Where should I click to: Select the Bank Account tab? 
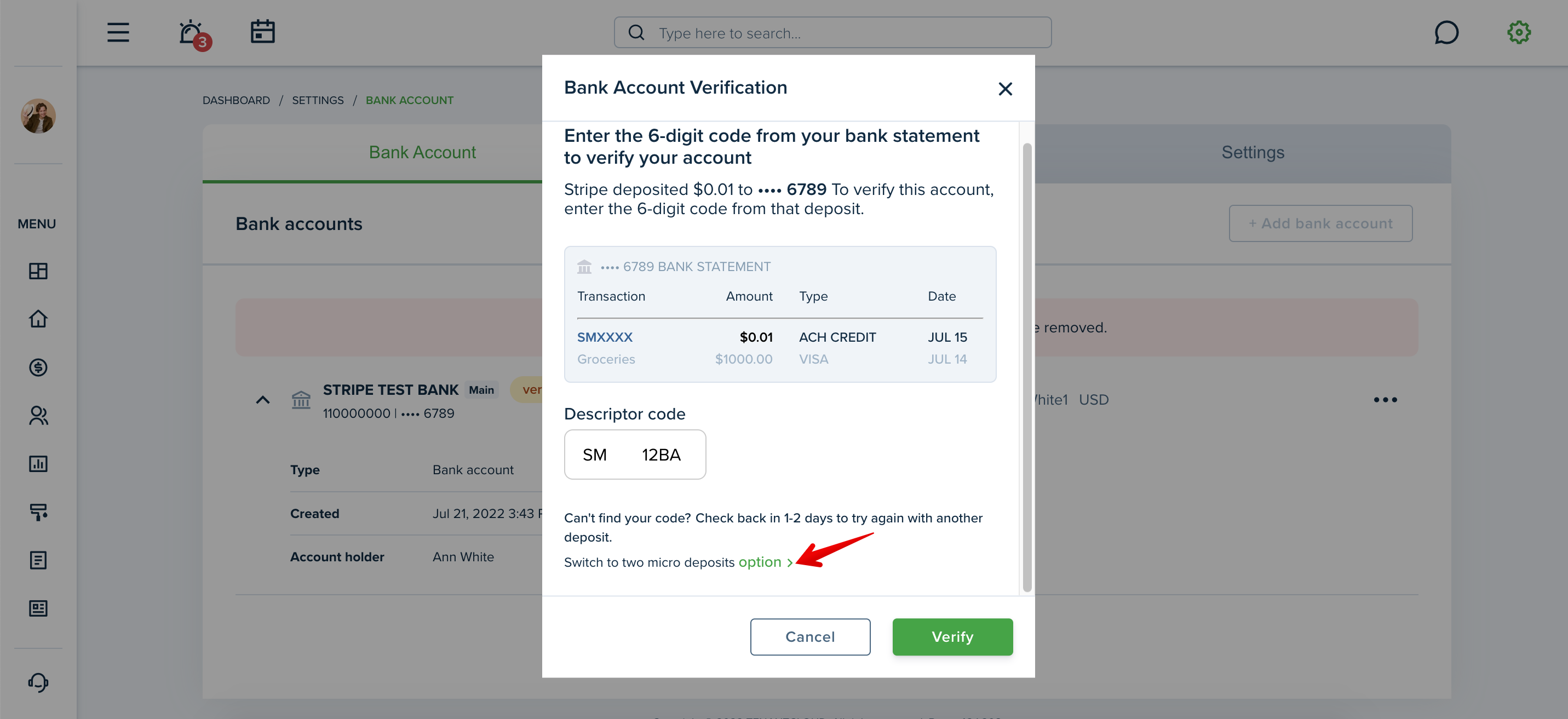[423, 153]
